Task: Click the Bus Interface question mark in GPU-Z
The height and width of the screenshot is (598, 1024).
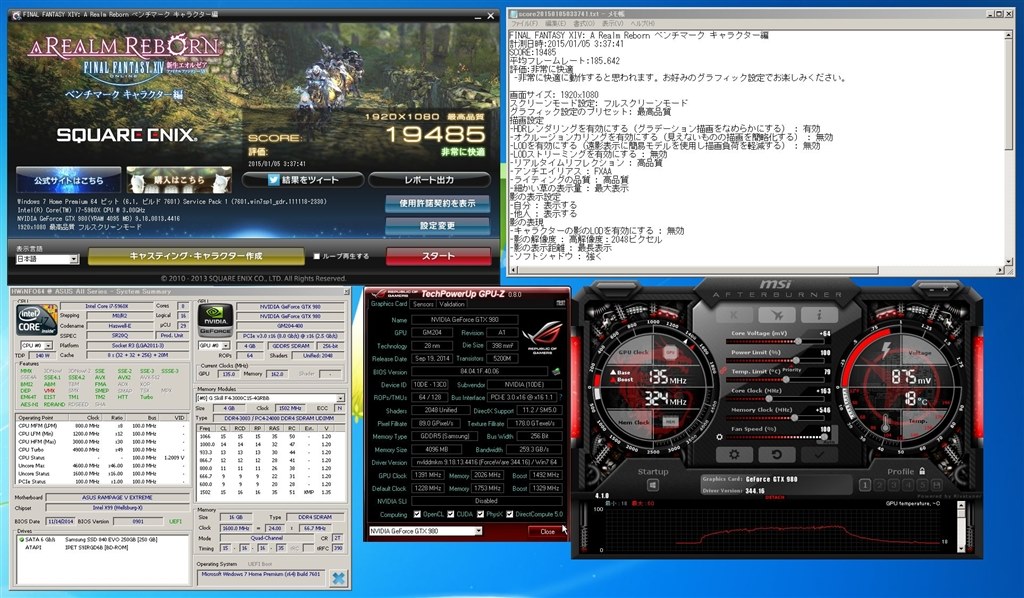Action: click(x=560, y=397)
